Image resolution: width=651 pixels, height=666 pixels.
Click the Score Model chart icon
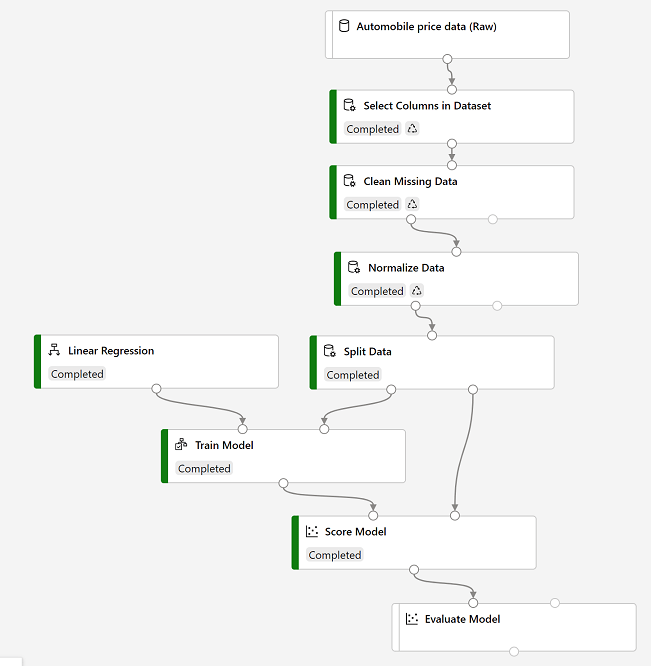pos(312,531)
